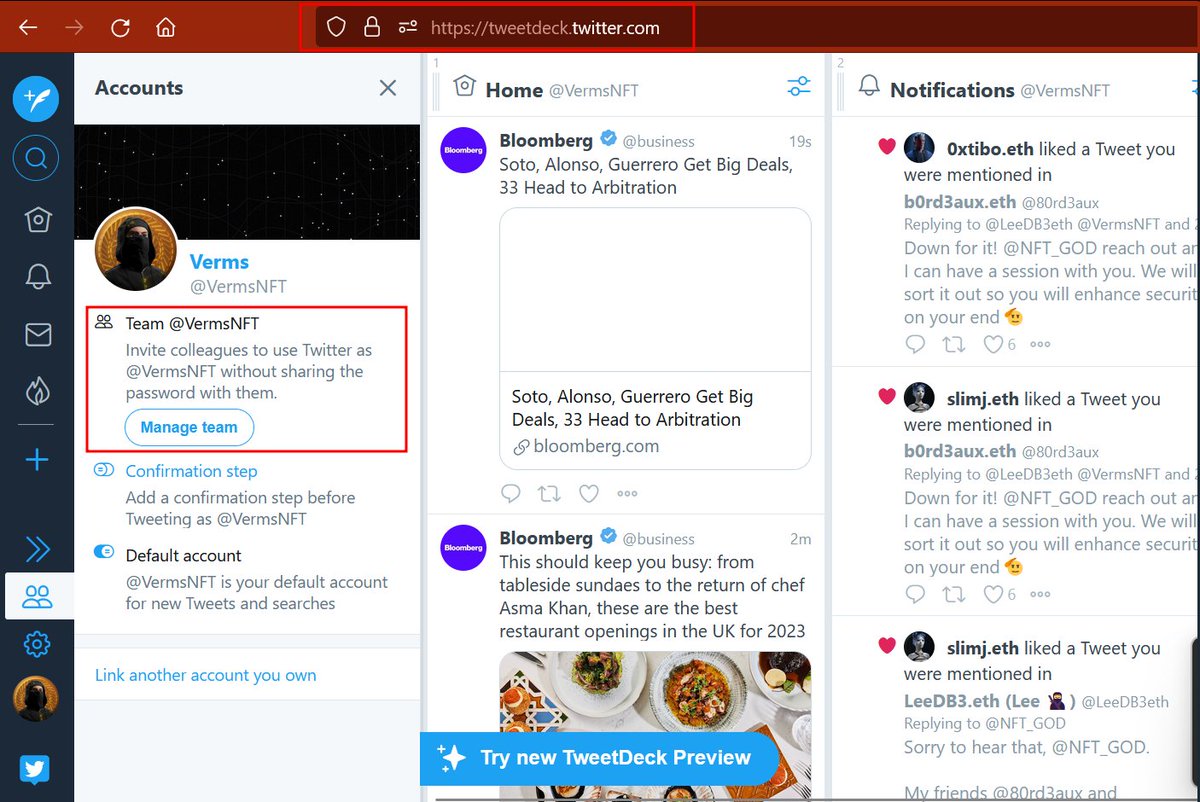This screenshot has height=802, width=1200.
Task: Click the shield tracking protection icon
Action: tap(336, 27)
